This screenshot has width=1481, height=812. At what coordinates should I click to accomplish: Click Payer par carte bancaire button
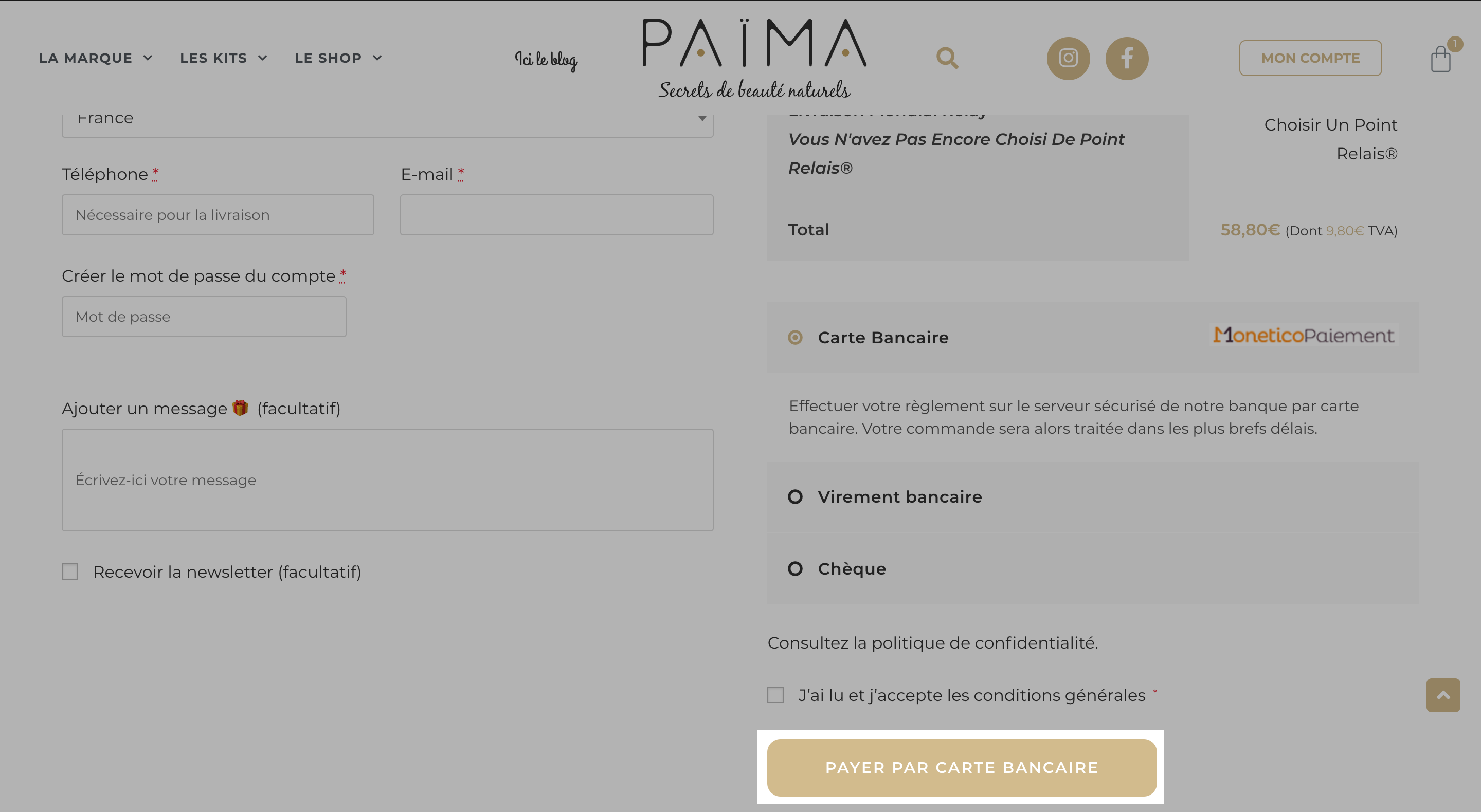pos(962,767)
